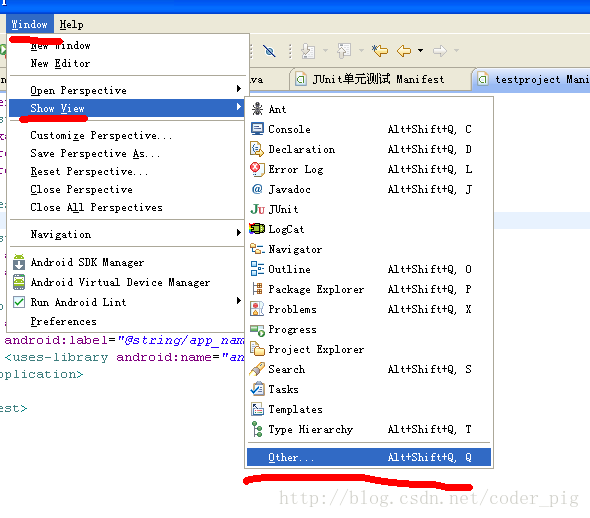The width and height of the screenshot is (590, 518).
Task: Launch Android SDK Manager
Action: (127, 262)
